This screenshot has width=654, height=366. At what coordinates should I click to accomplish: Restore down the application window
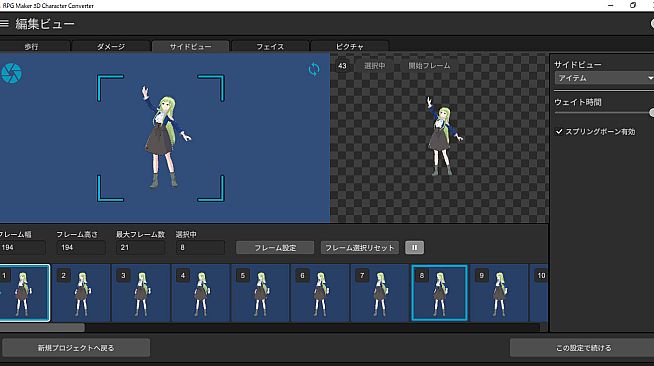(633, 5)
